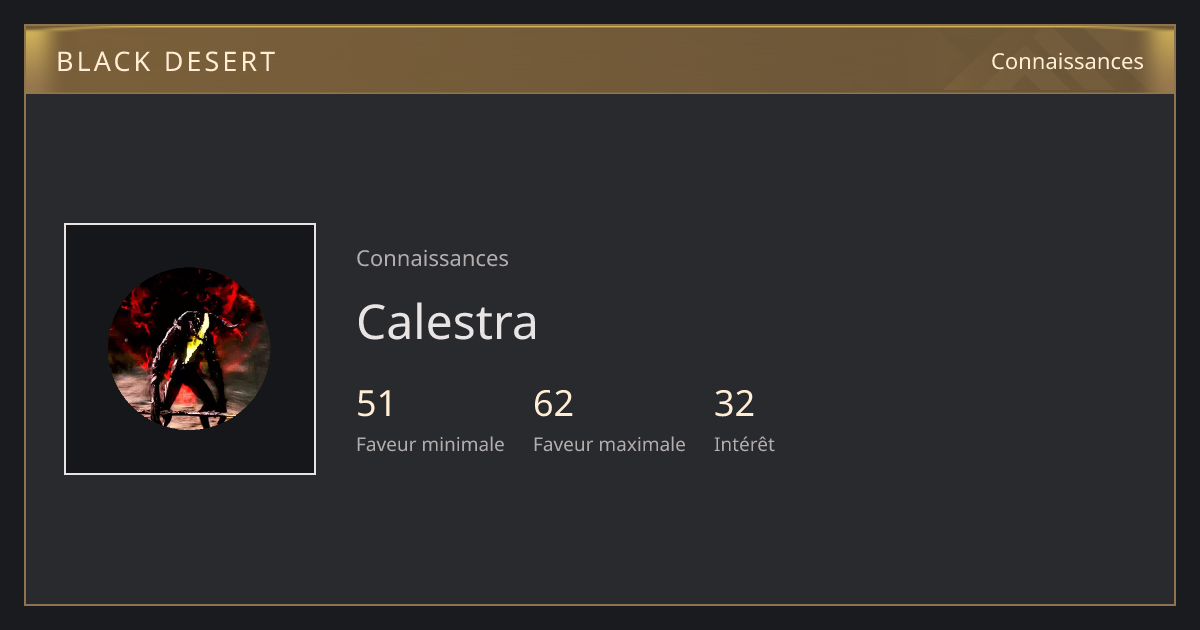Click the Calestra name heading
The height and width of the screenshot is (630, 1200).
(x=447, y=322)
